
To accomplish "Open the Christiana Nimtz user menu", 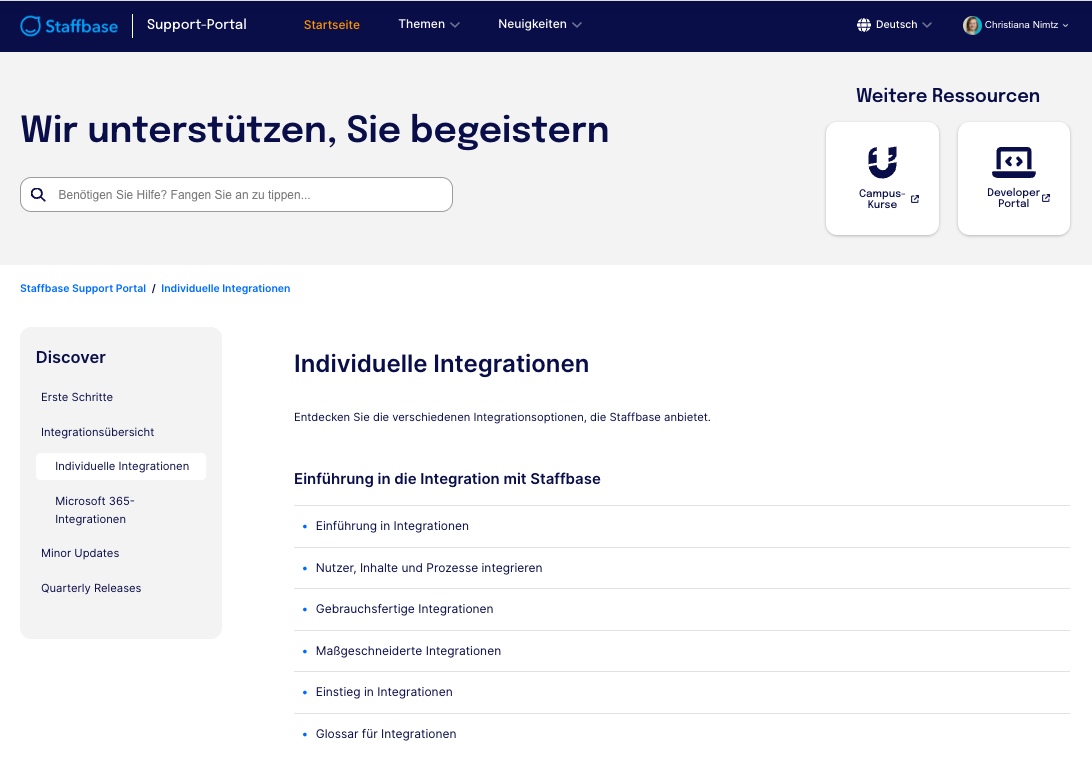I will pos(1015,25).
